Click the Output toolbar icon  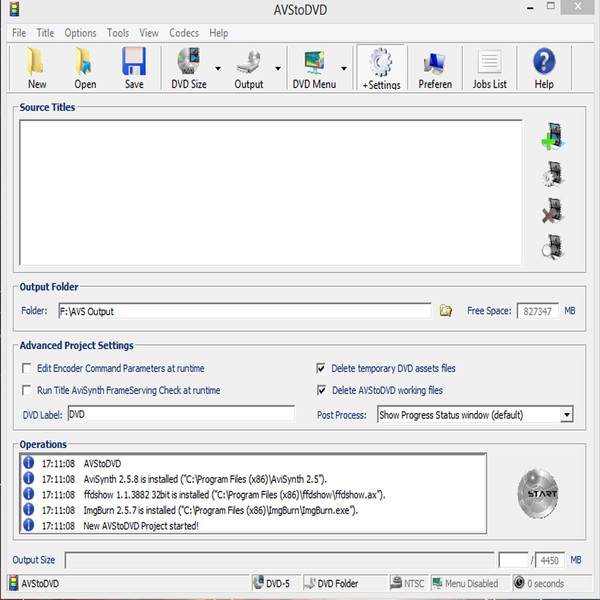pos(249,68)
